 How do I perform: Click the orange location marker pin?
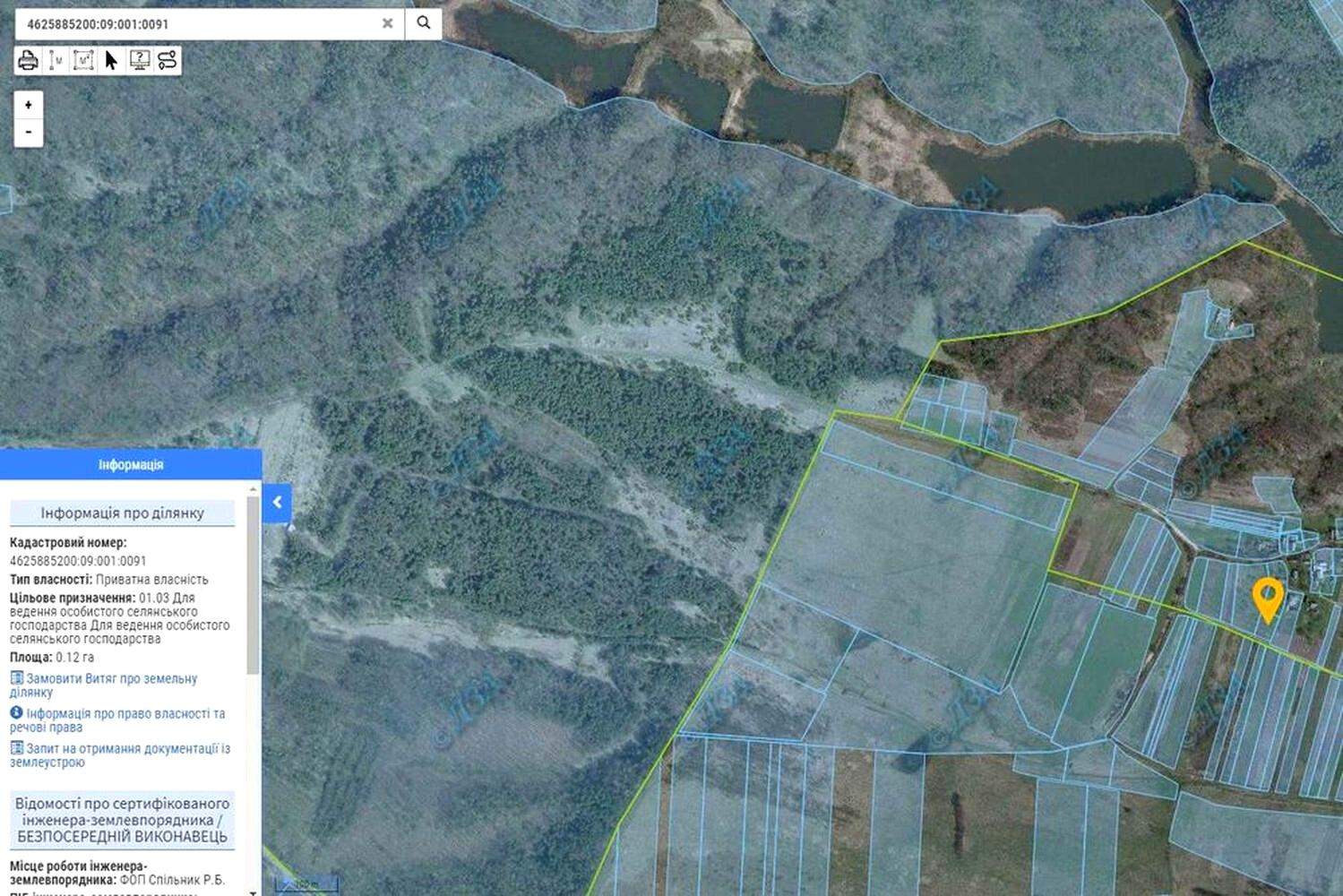click(x=1267, y=599)
